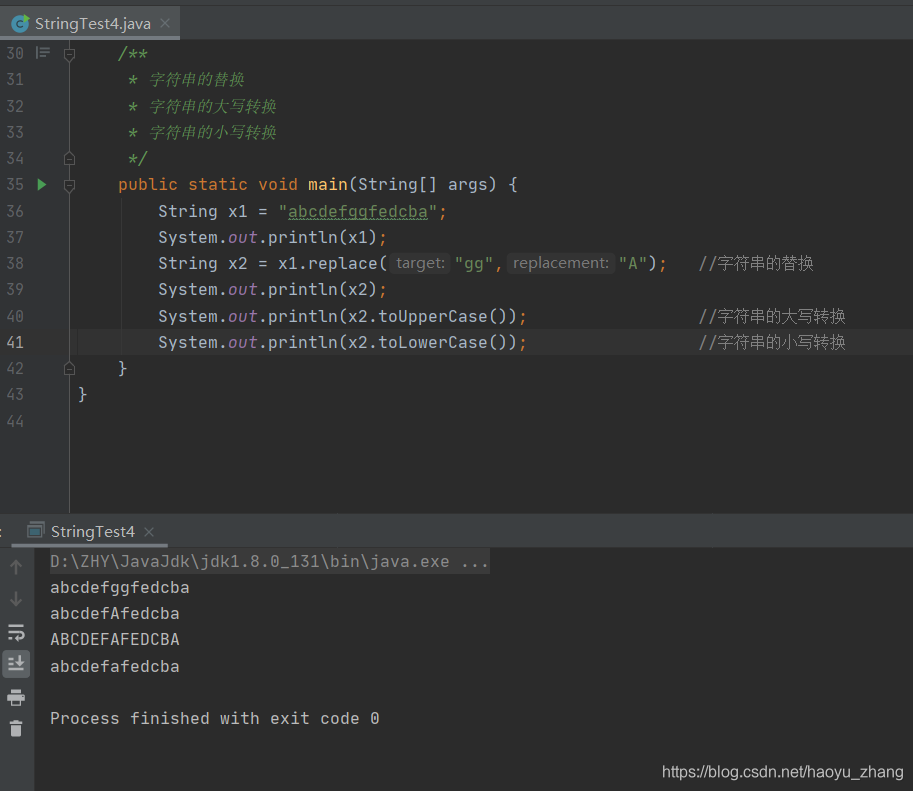Viewport: 913px width, 791px height.
Task: Click Javadoc text 字符串的大写转换 on line 32
Action: (213, 107)
